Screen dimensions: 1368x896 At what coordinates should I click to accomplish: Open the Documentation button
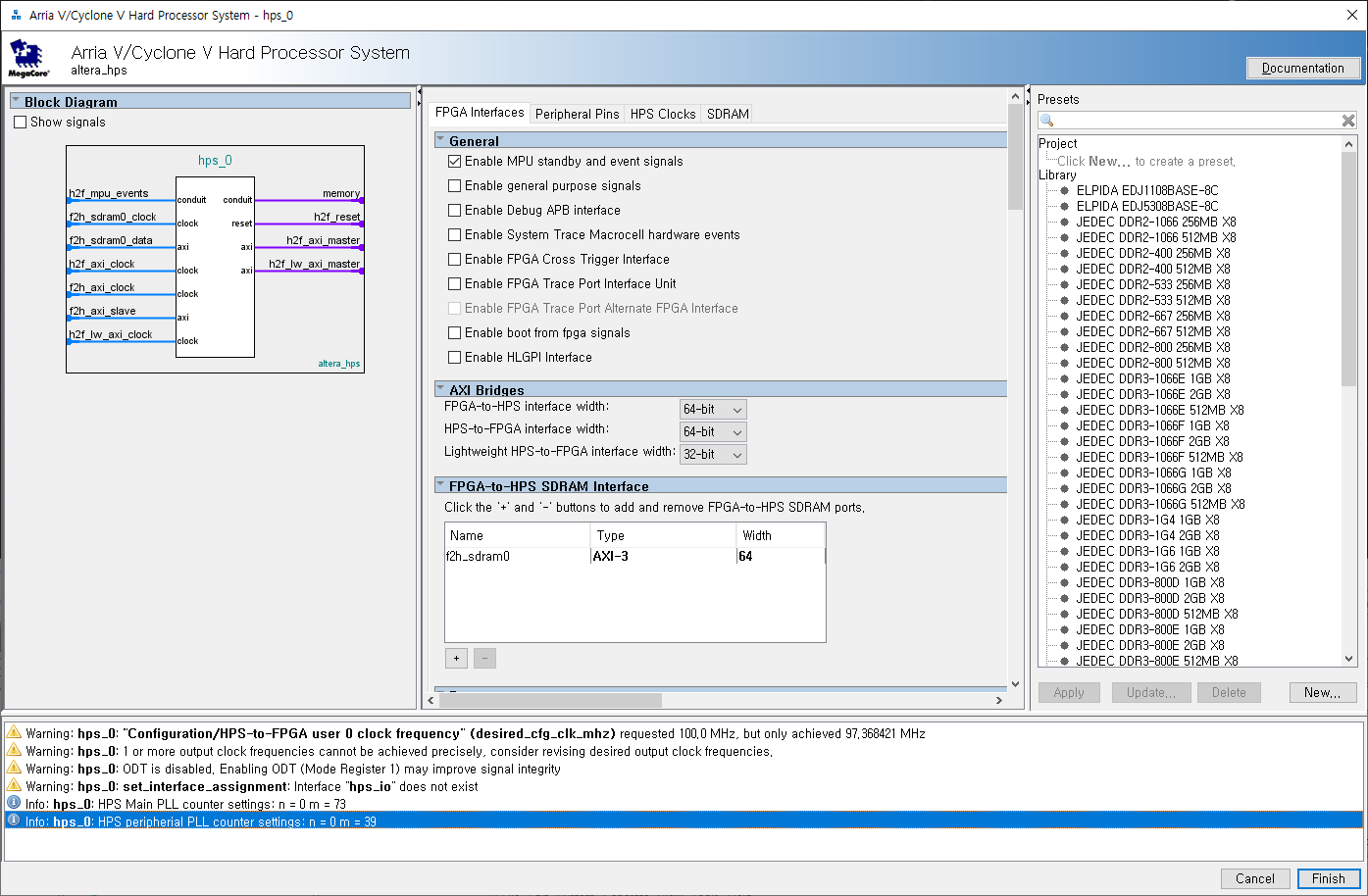click(1302, 68)
